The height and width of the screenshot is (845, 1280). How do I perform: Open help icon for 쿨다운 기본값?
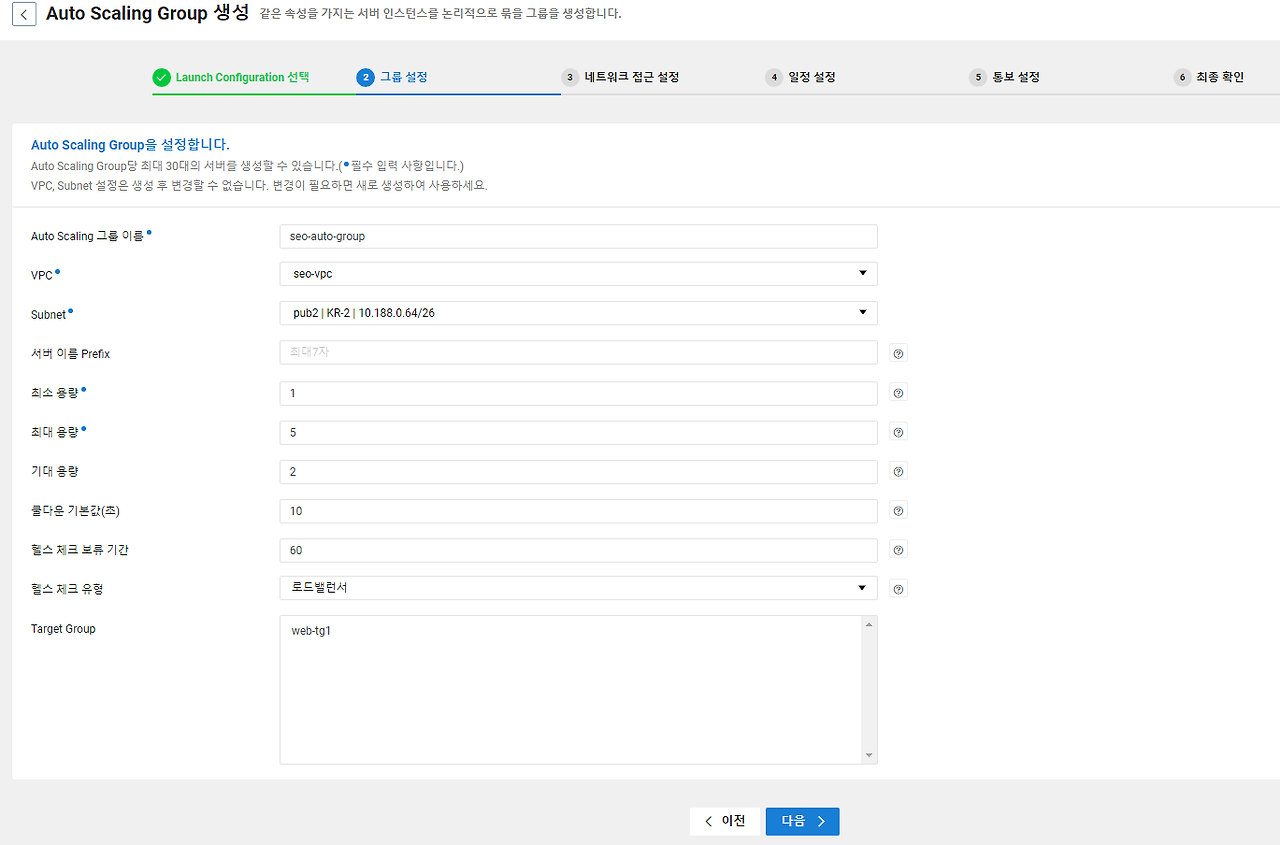(898, 511)
